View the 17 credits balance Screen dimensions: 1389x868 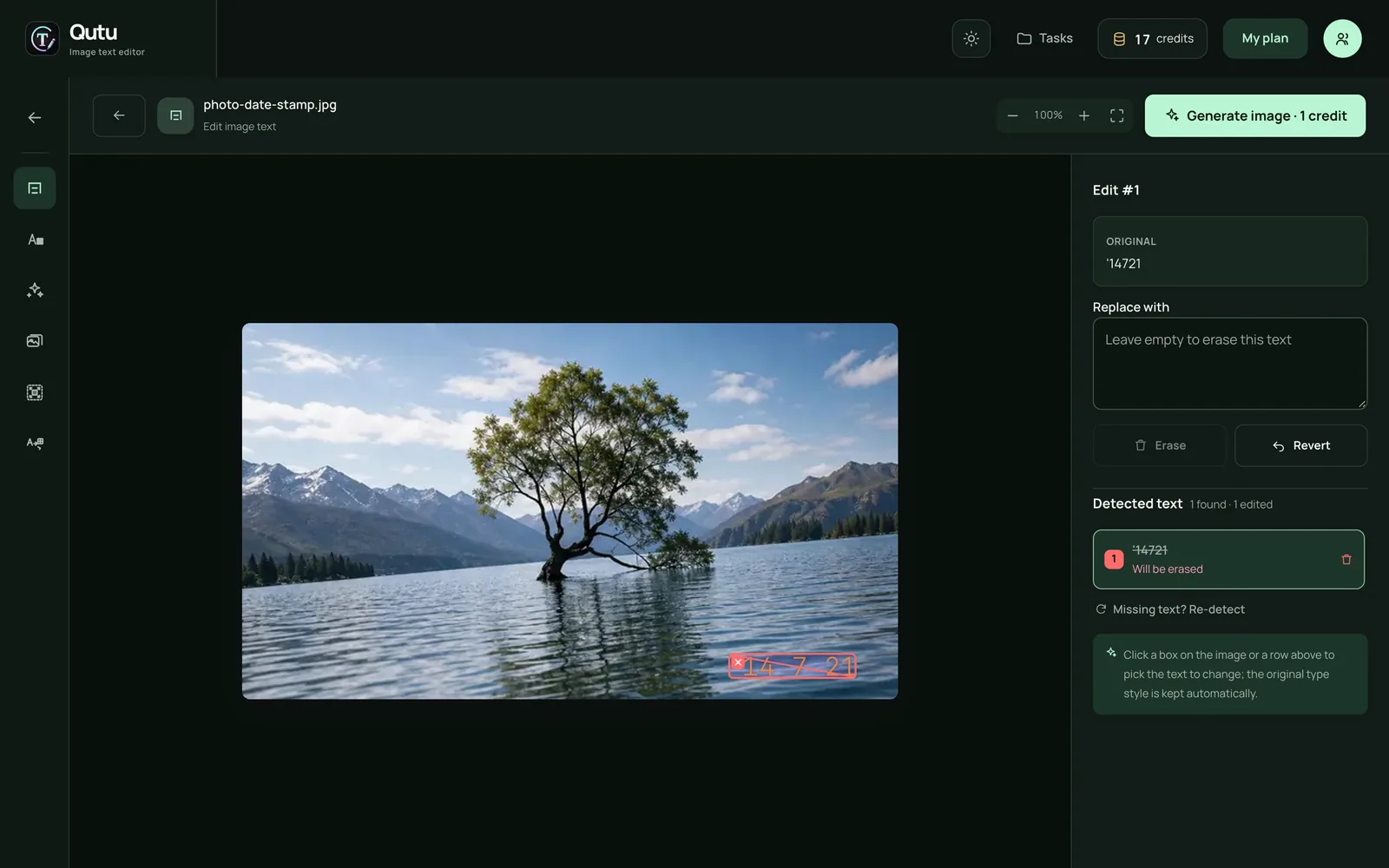(x=1152, y=38)
